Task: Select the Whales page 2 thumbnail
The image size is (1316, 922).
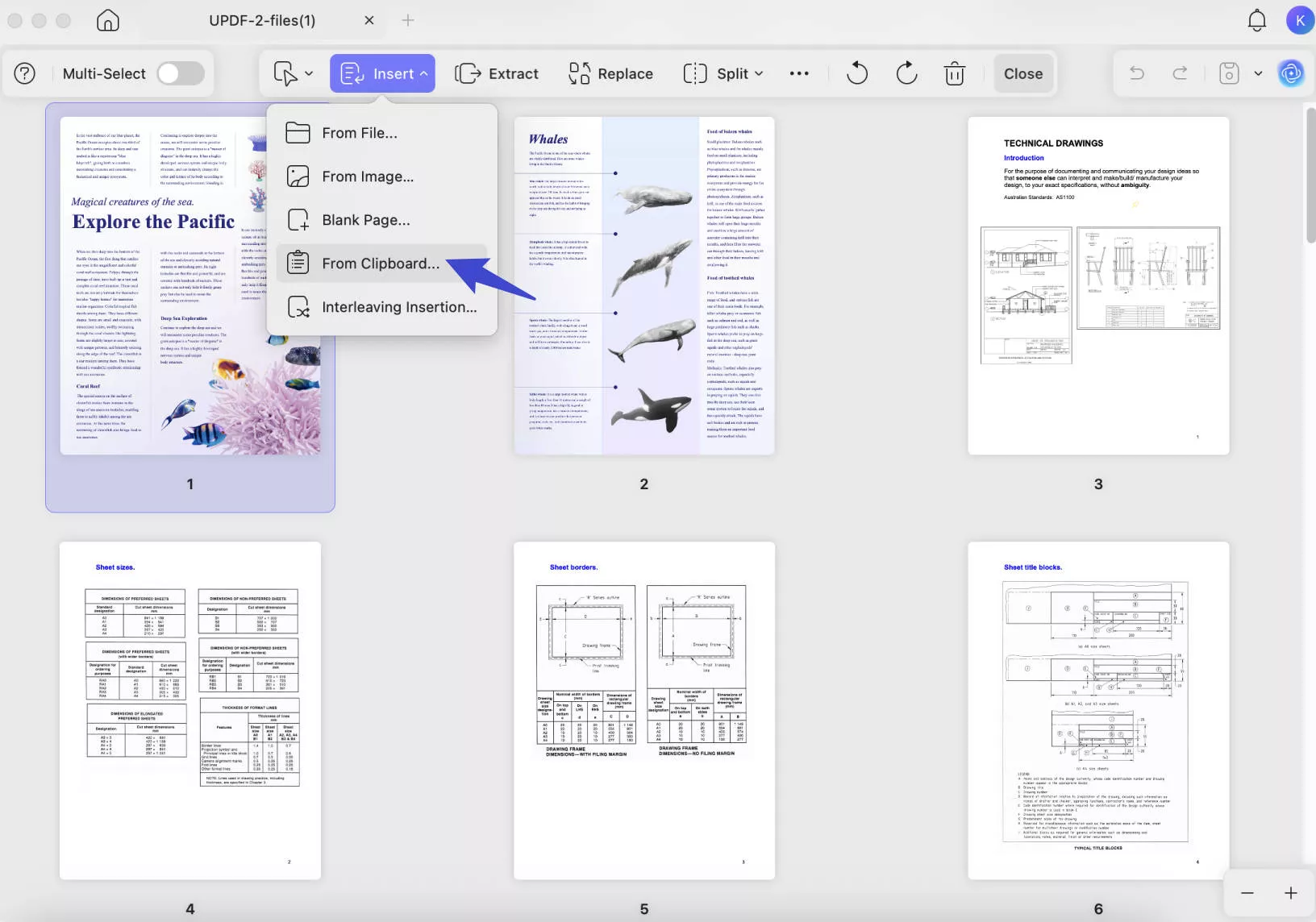Action: 643,286
